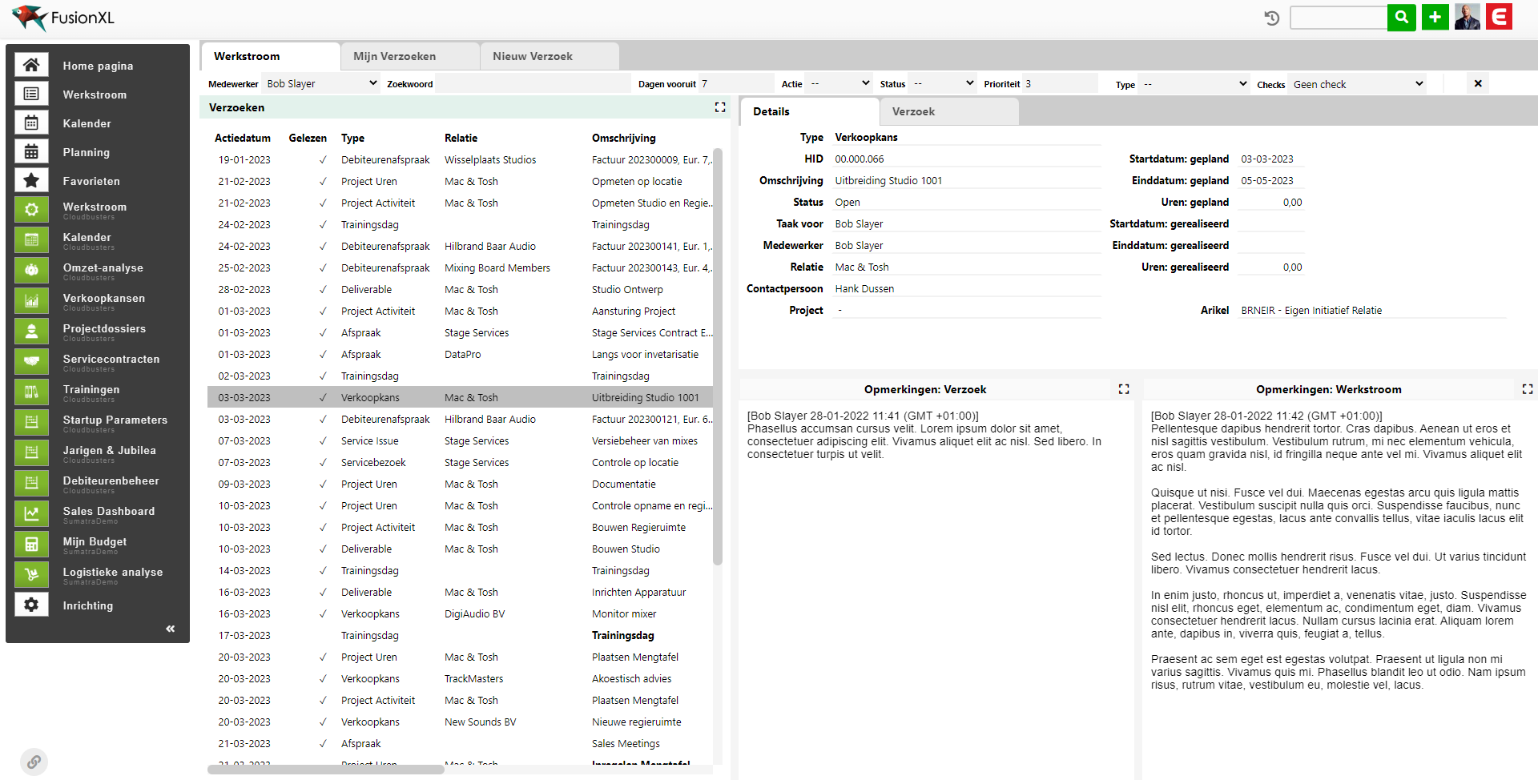Clear filters with the X button
This screenshot has height=784, width=1538.
(1478, 83)
